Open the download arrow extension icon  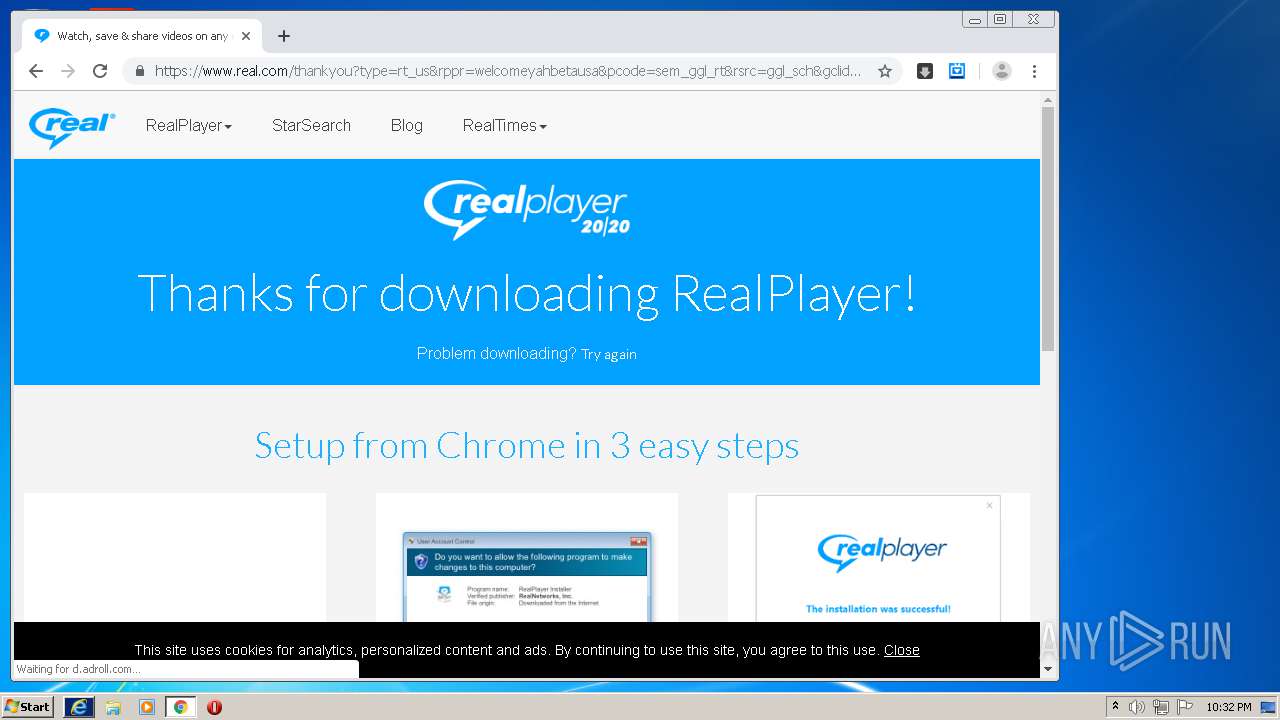tap(925, 71)
